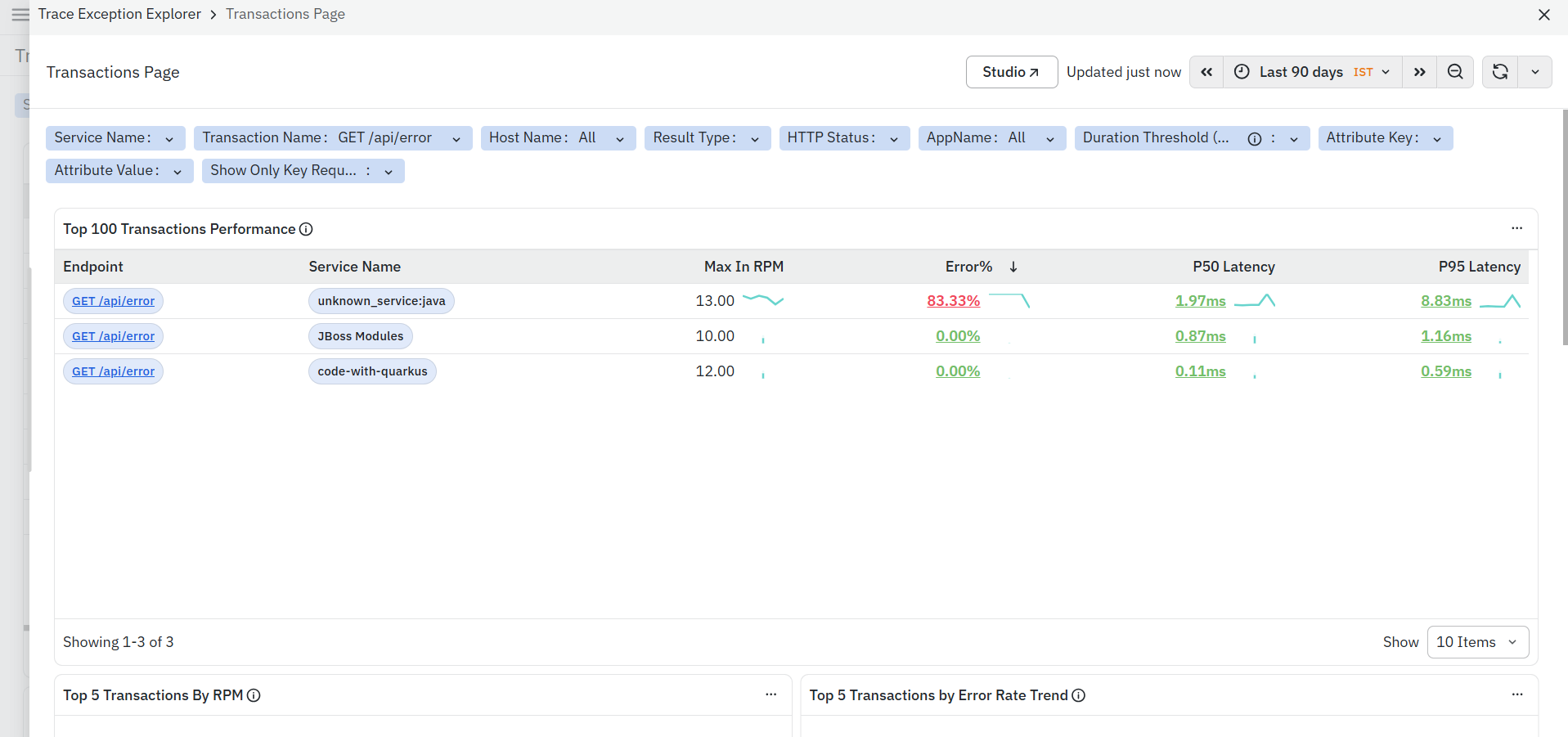Click the 12.00 Max In RPM value

(715, 371)
